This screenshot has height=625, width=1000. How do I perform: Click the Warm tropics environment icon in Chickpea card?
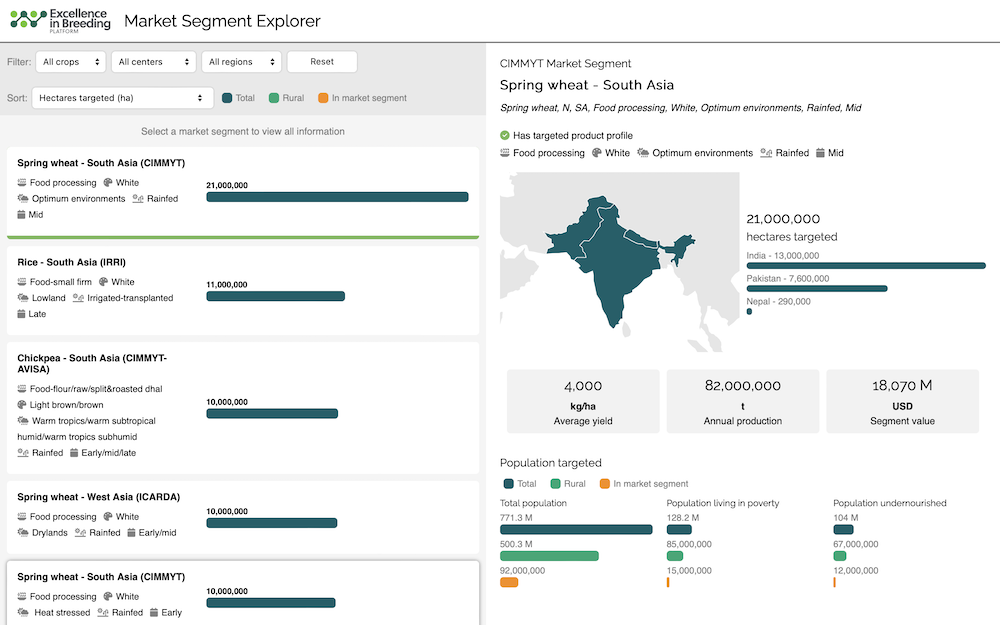[x=23, y=421]
